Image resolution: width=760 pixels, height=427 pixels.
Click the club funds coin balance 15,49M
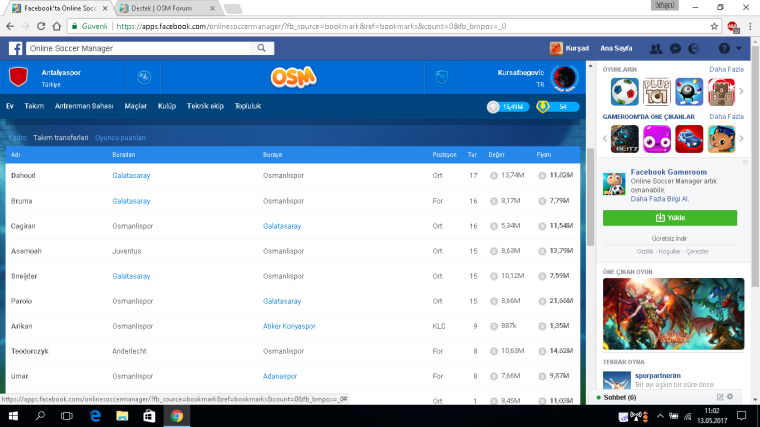(x=507, y=107)
